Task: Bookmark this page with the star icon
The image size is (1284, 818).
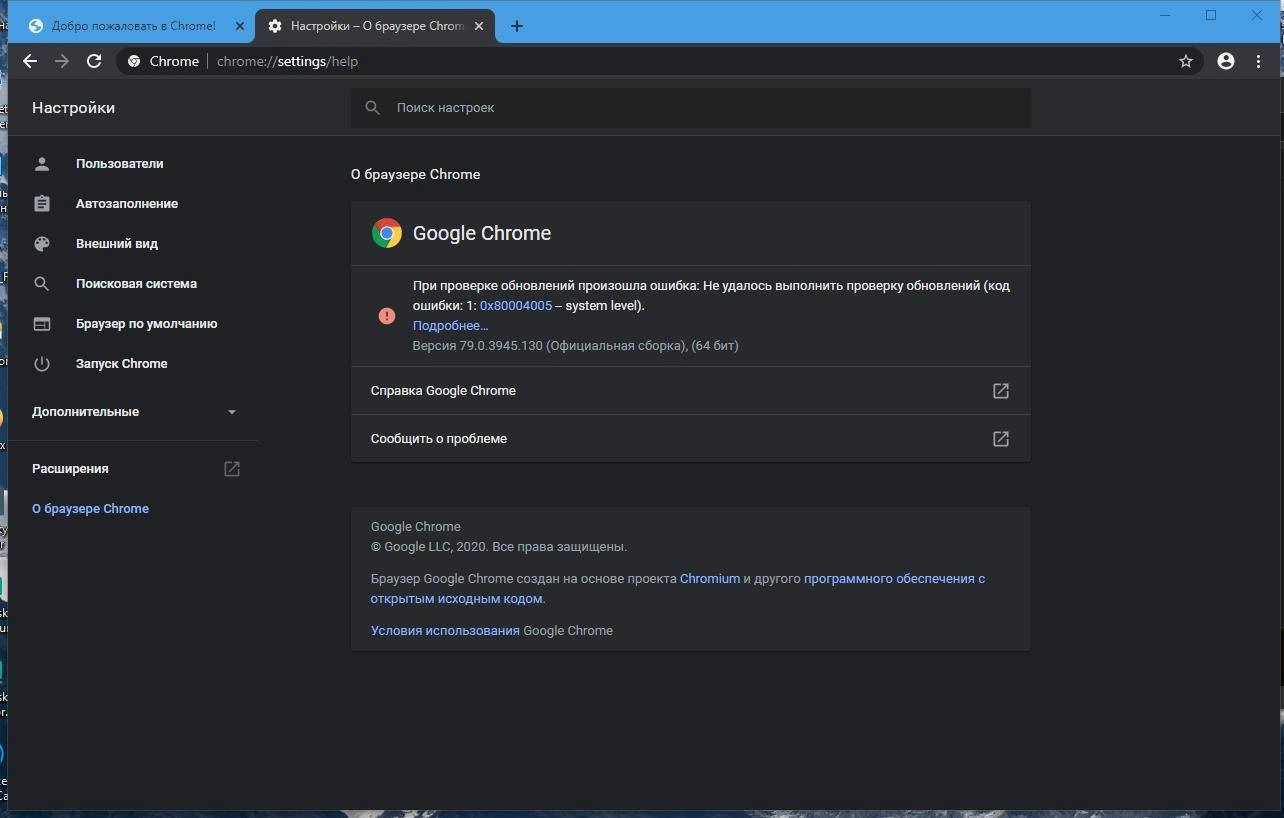Action: click(x=1186, y=61)
